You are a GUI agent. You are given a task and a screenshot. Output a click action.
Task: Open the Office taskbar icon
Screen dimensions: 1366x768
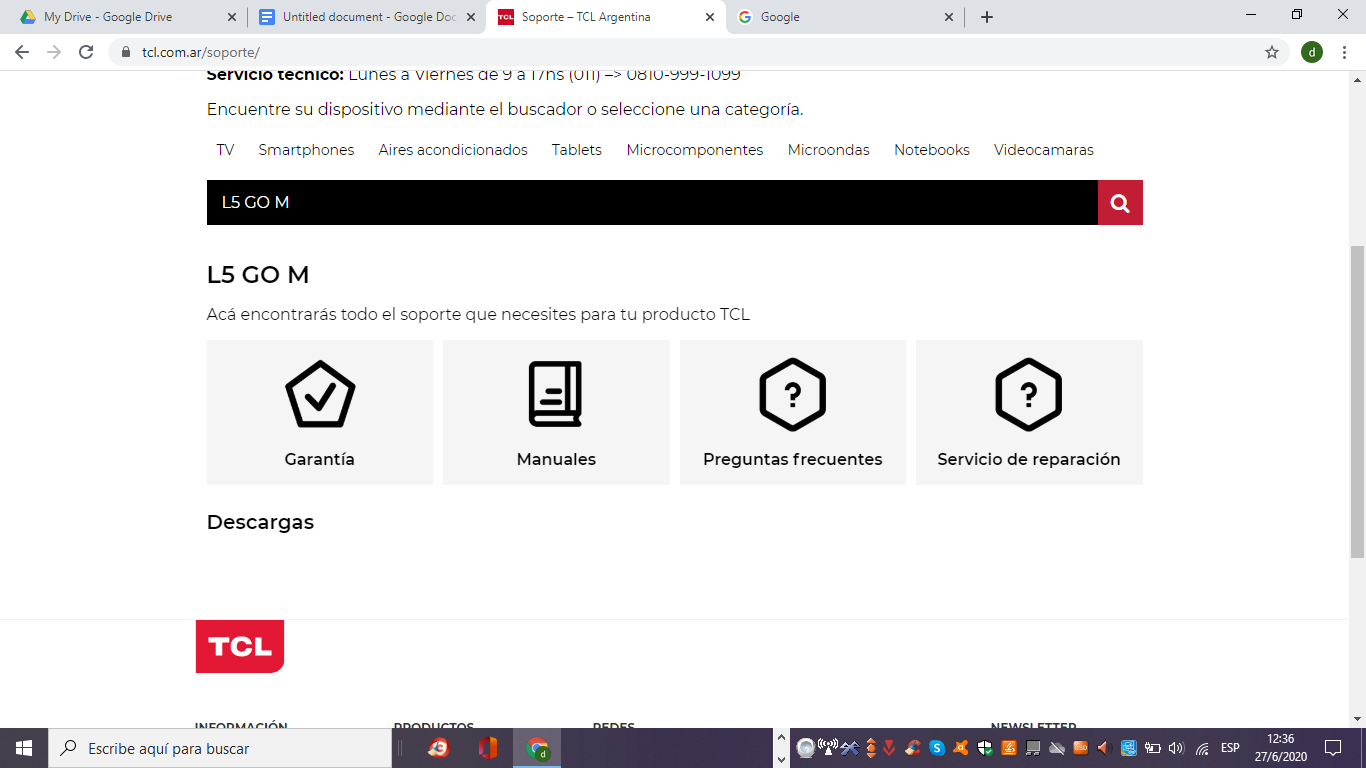click(x=488, y=748)
